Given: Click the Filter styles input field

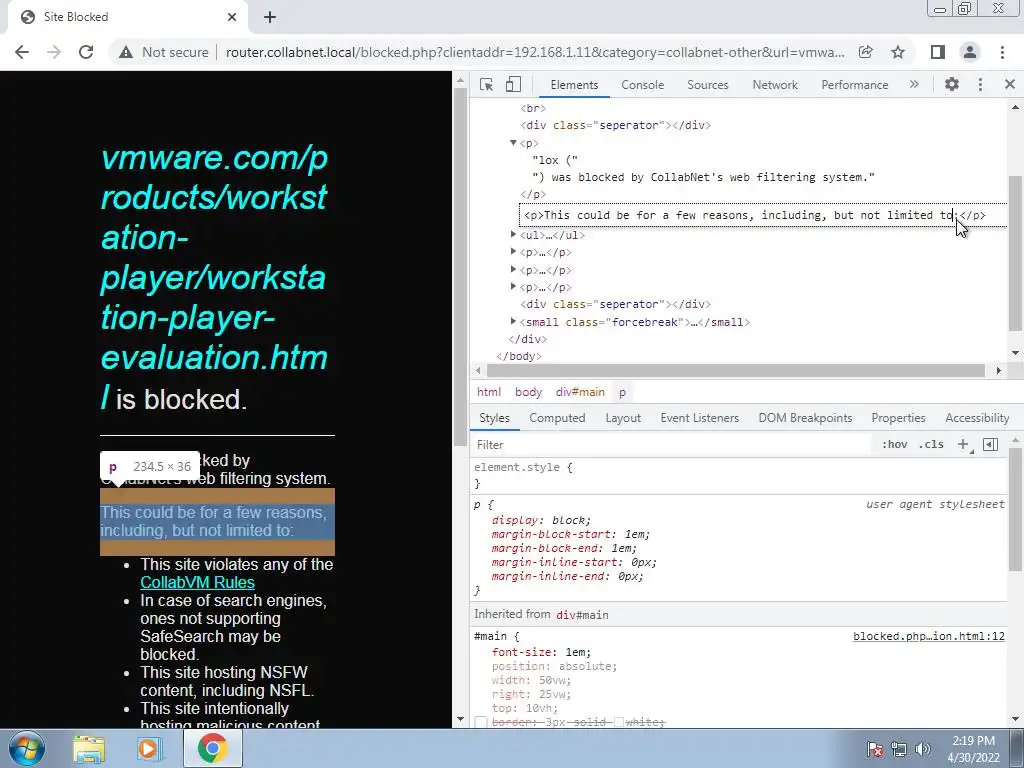Looking at the screenshot, I should pyautogui.click(x=673, y=445).
